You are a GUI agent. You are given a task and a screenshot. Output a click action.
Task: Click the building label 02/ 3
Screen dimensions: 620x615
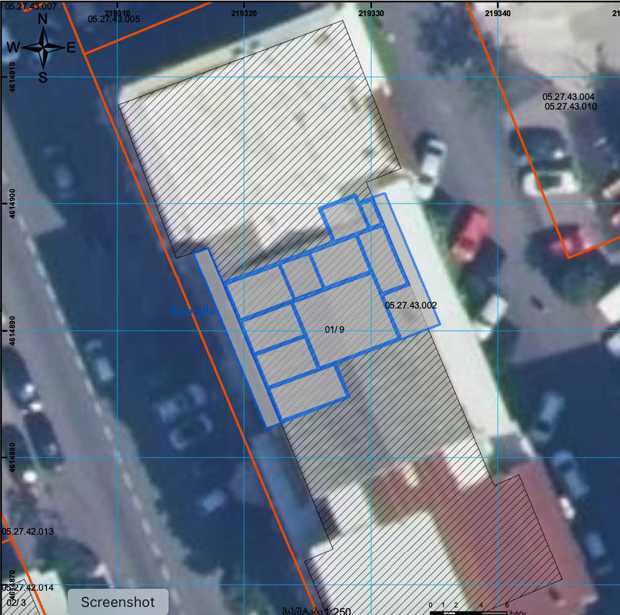pos(16,602)
